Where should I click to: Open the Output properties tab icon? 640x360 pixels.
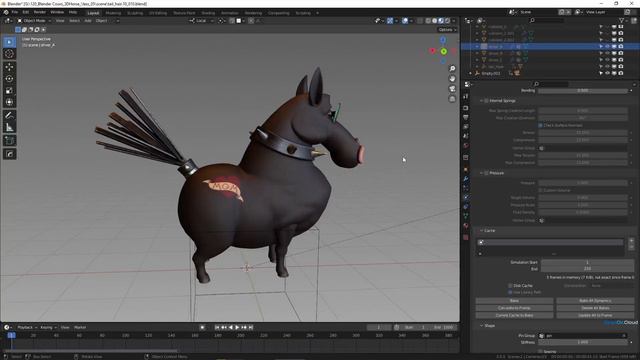click(x=466, y=118)
